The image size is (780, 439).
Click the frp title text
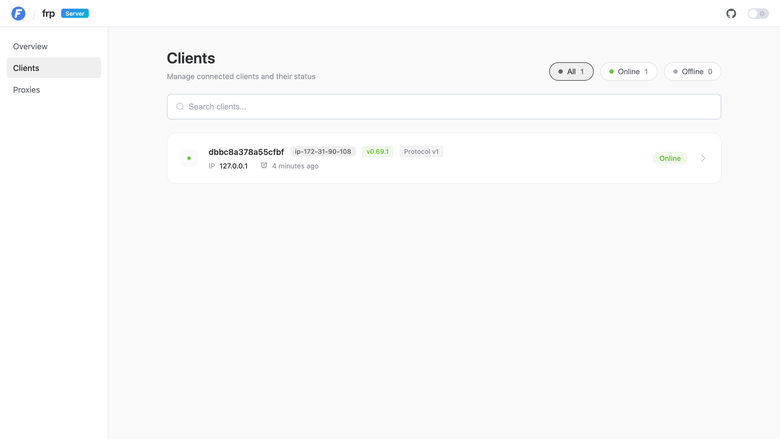(x=48, y=13)
